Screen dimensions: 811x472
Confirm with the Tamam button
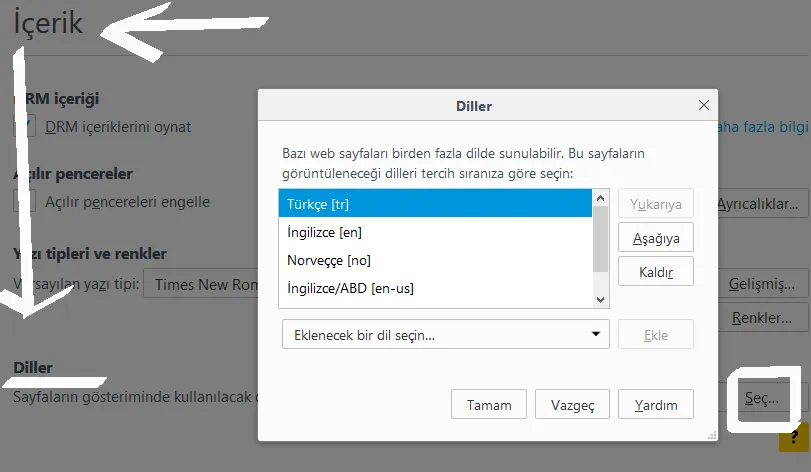pos(489,405)
